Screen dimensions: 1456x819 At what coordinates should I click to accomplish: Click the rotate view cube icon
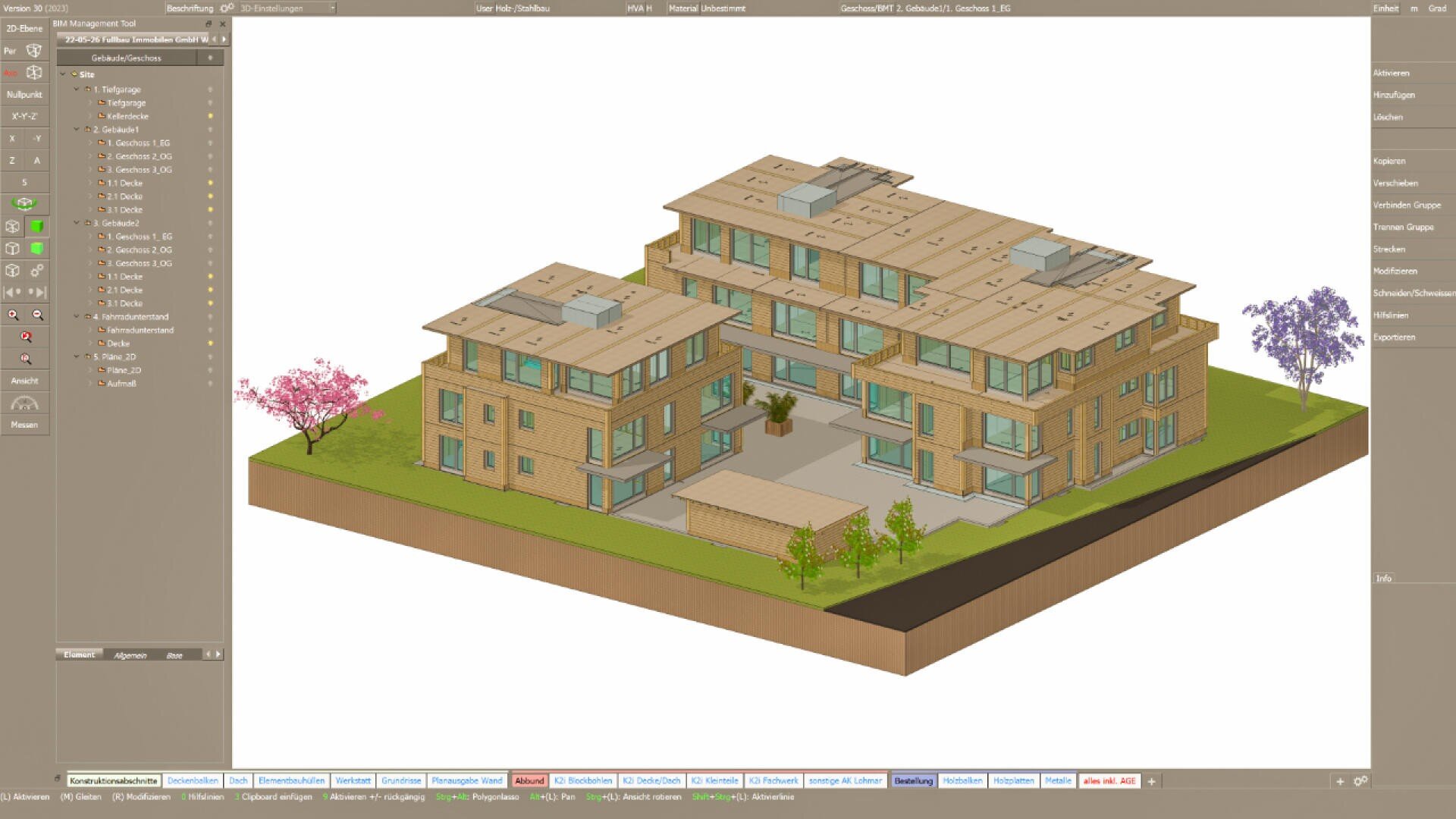point(25,204)
